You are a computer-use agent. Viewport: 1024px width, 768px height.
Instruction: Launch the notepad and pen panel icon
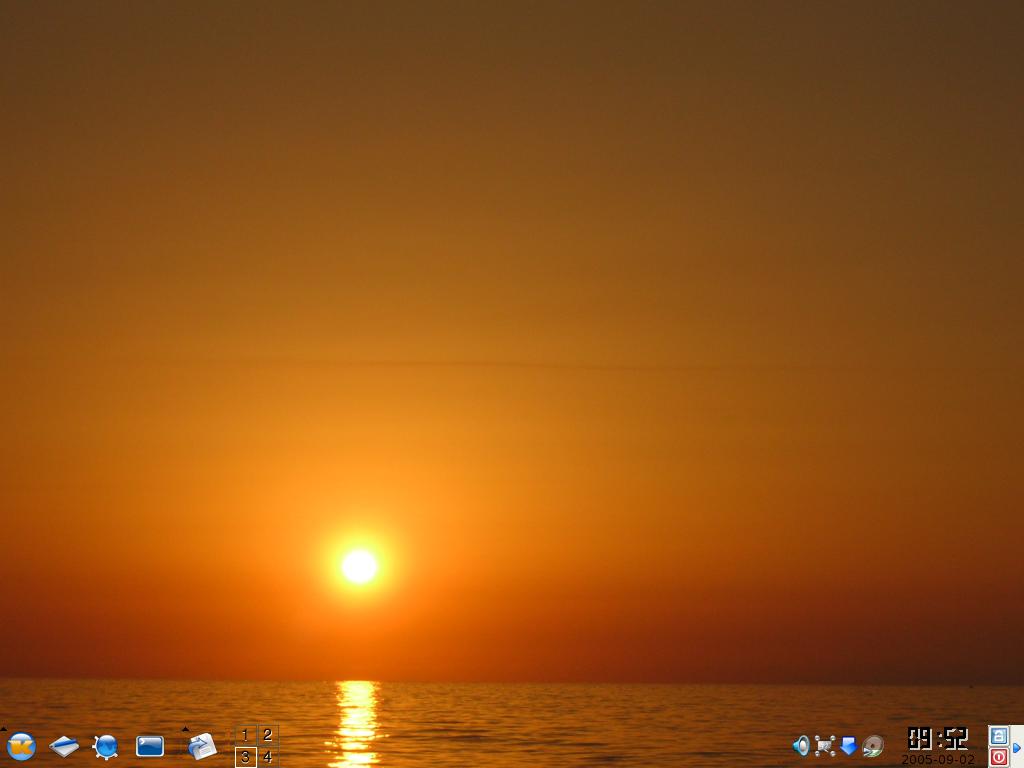tap(64, 746)
